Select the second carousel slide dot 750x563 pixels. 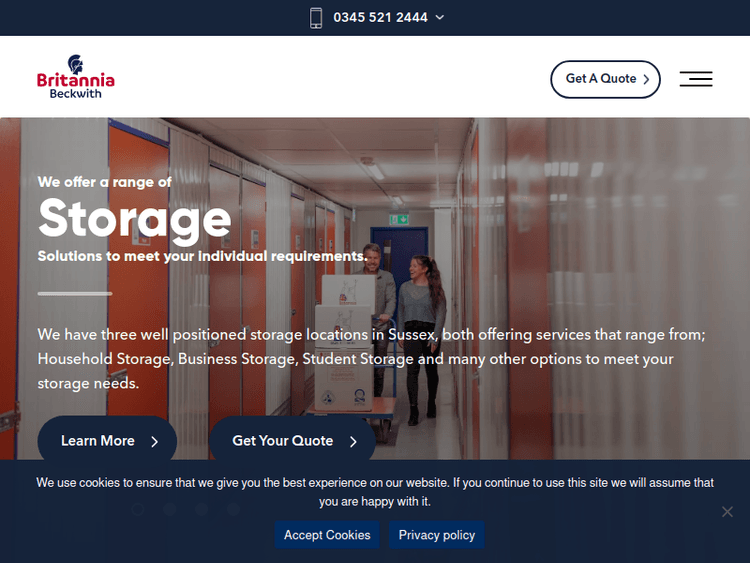tap(170, 509)
